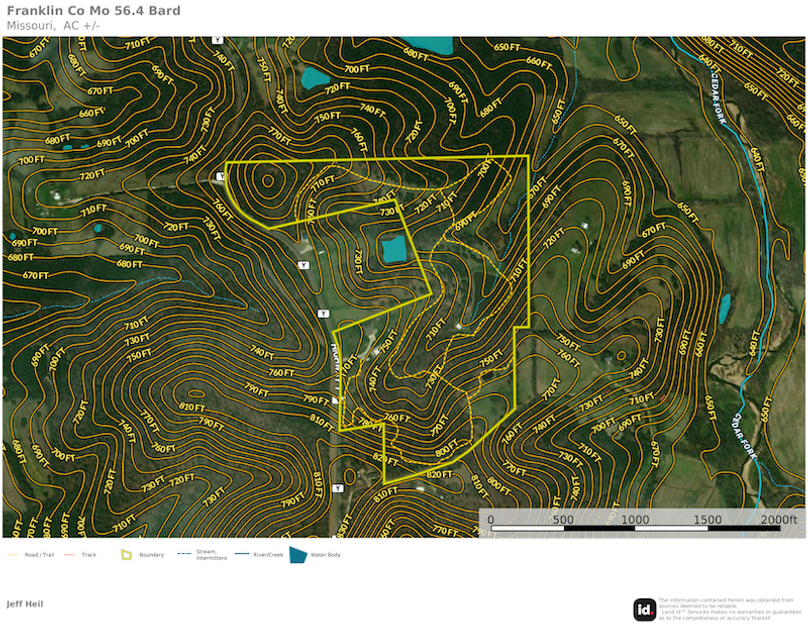Click the Road / Trail legend line icon
Image resolution: width=808 pixels, height=624 pixels.
click(13, 554)
